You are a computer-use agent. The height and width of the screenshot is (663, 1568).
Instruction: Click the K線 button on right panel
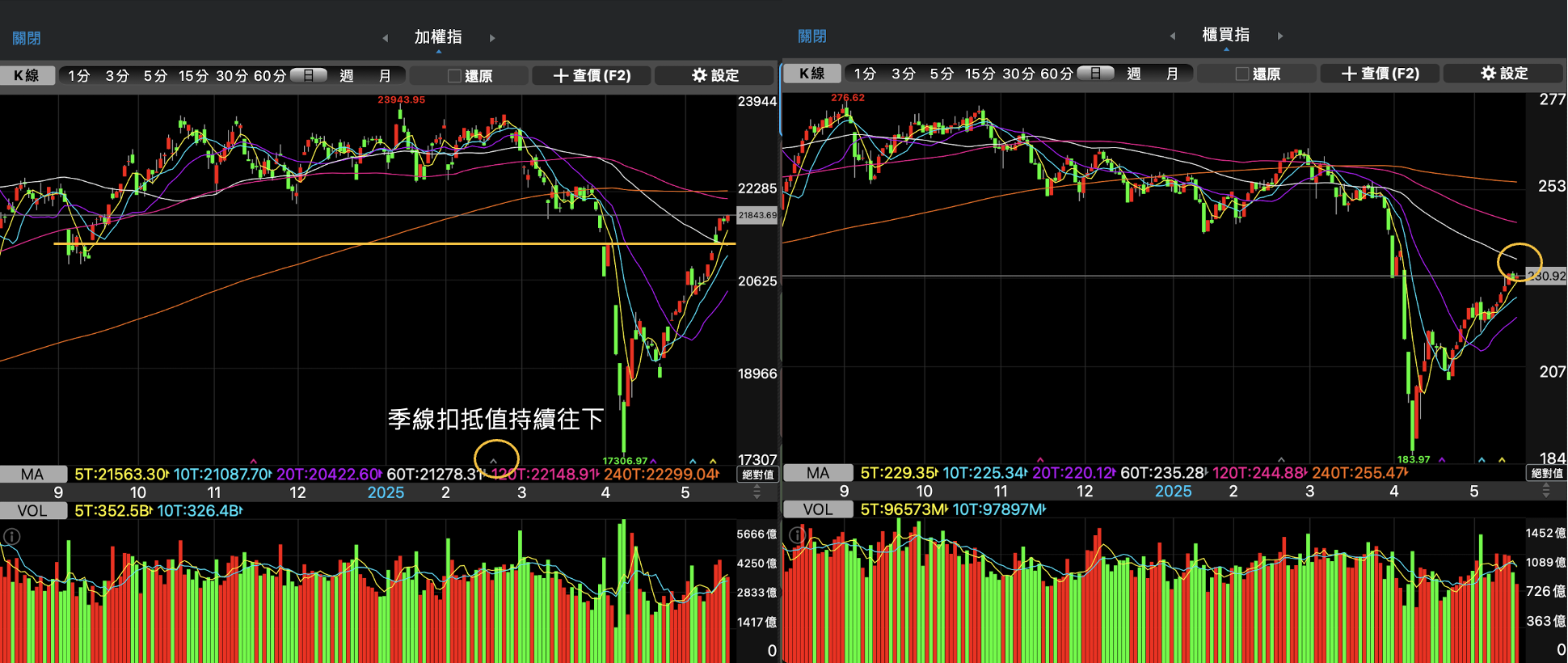[812, 74]
